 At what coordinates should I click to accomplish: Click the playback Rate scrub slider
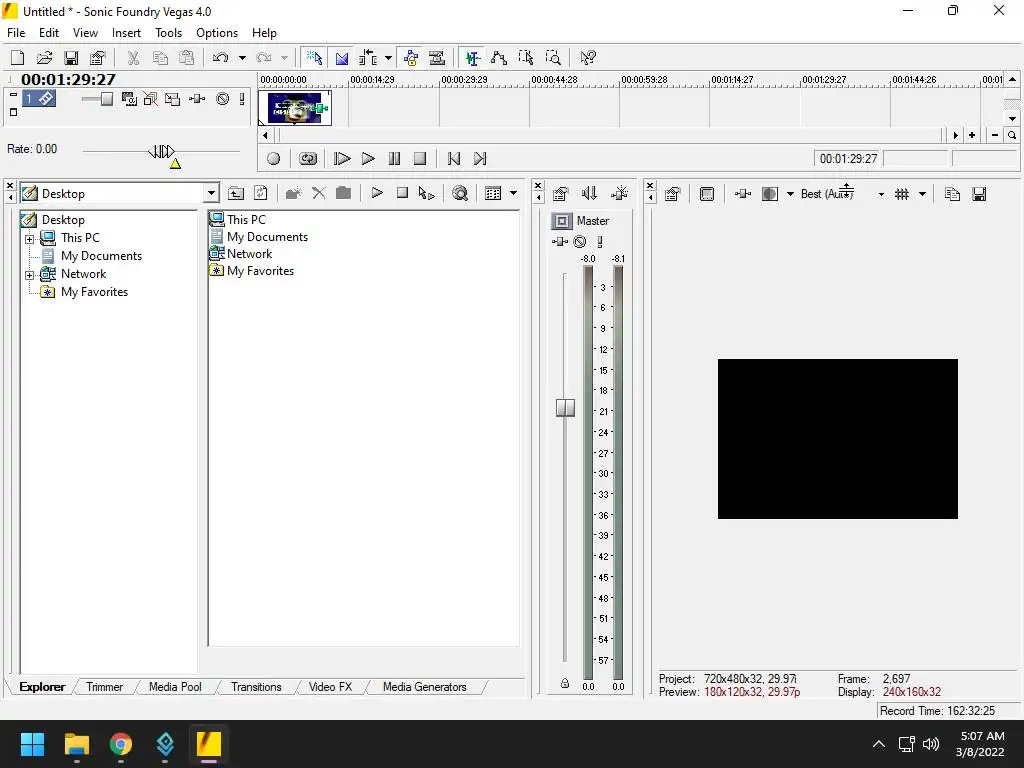tap(162, 152)
